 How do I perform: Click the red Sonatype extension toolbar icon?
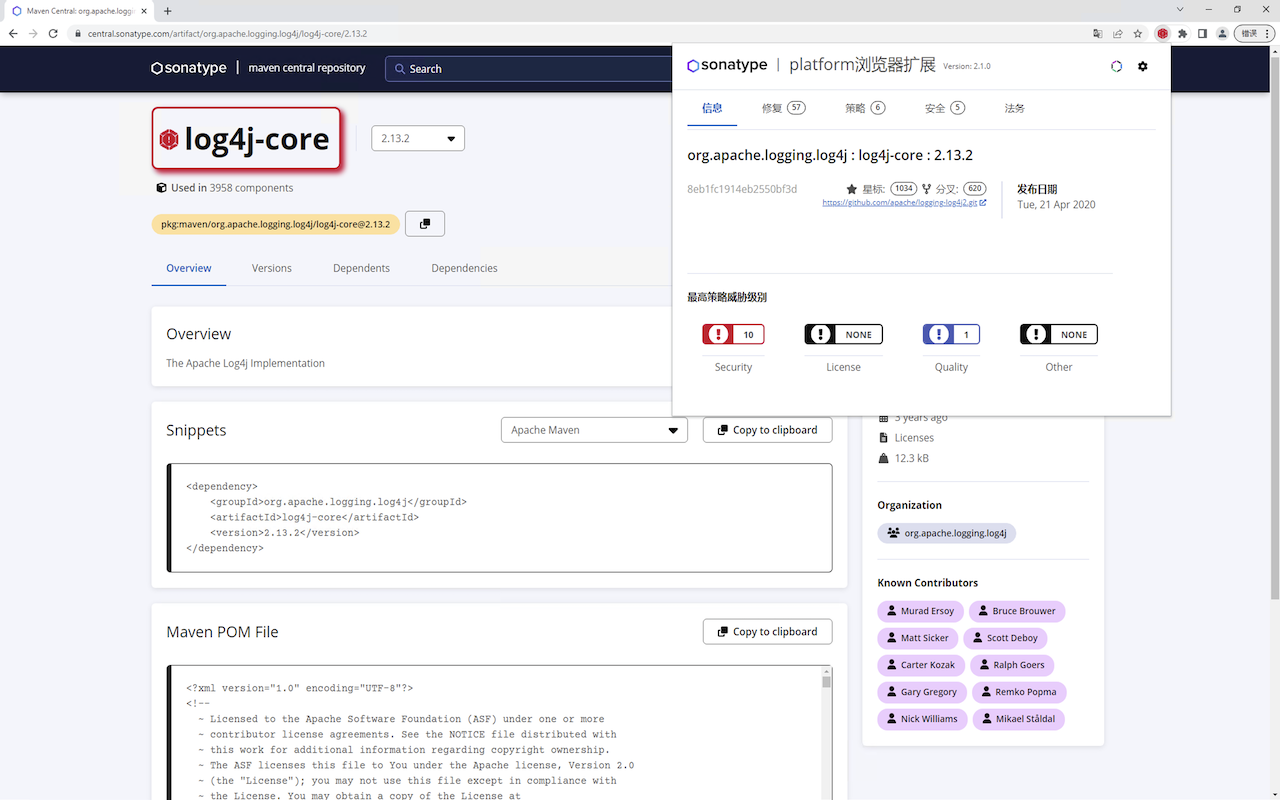click(1162, 33)
